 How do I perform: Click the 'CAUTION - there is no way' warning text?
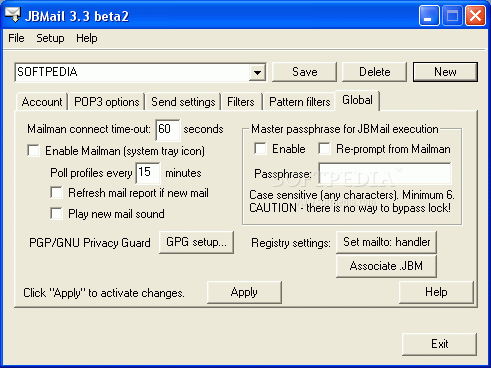[x=350, y=208]
